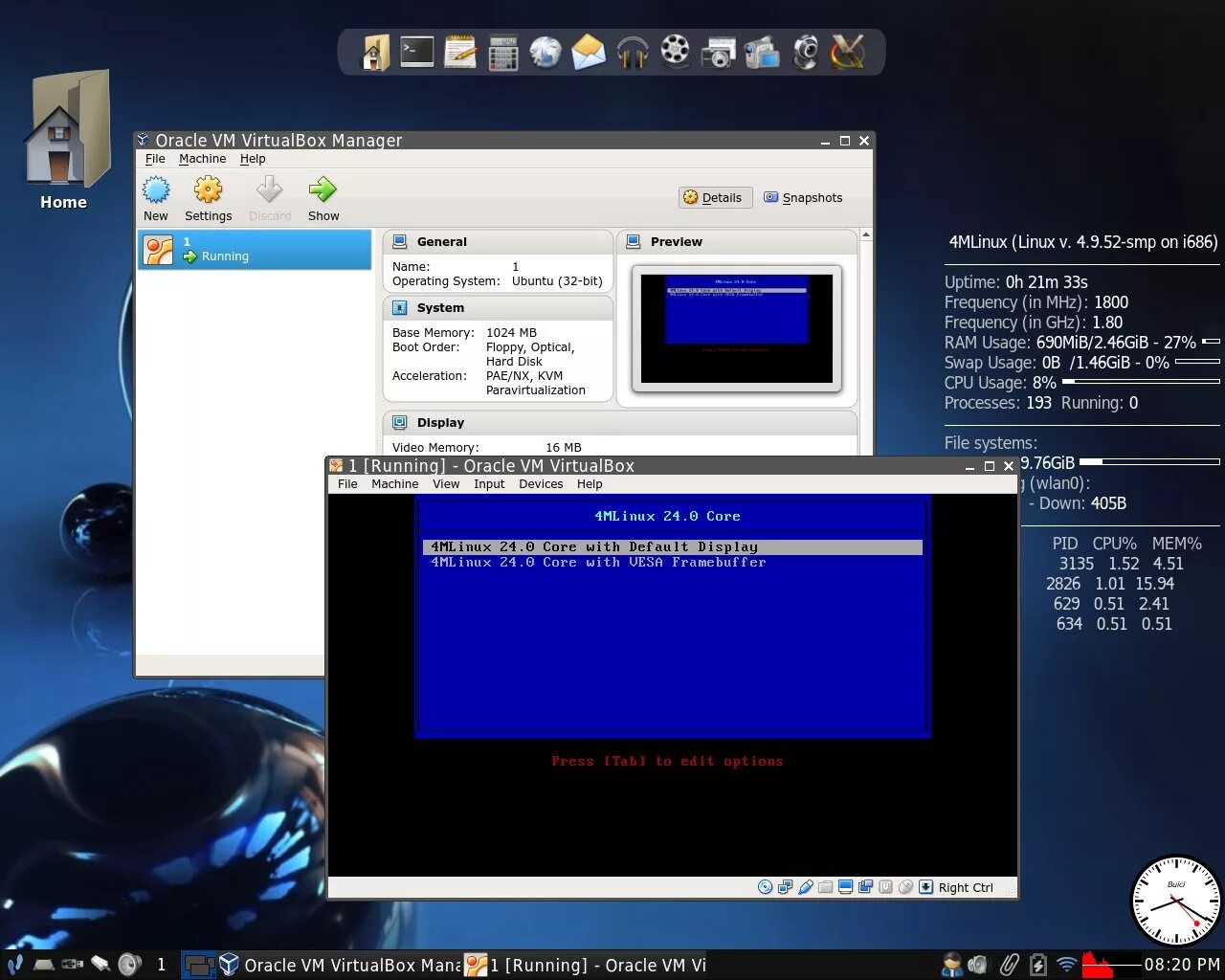Screen dimensions: 1225x980
Task: Select '4MLinux 24.0 Core with Default Display' entry
Action: point(673,547)
